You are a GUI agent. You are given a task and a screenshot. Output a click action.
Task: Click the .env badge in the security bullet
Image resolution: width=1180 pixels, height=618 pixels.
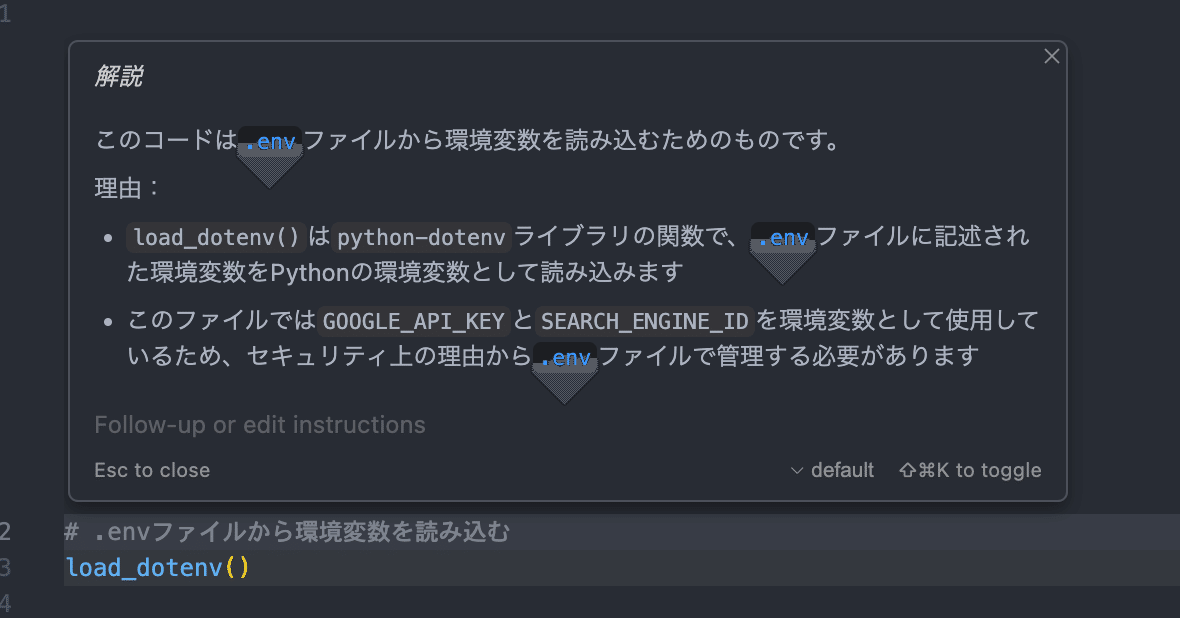564,355
